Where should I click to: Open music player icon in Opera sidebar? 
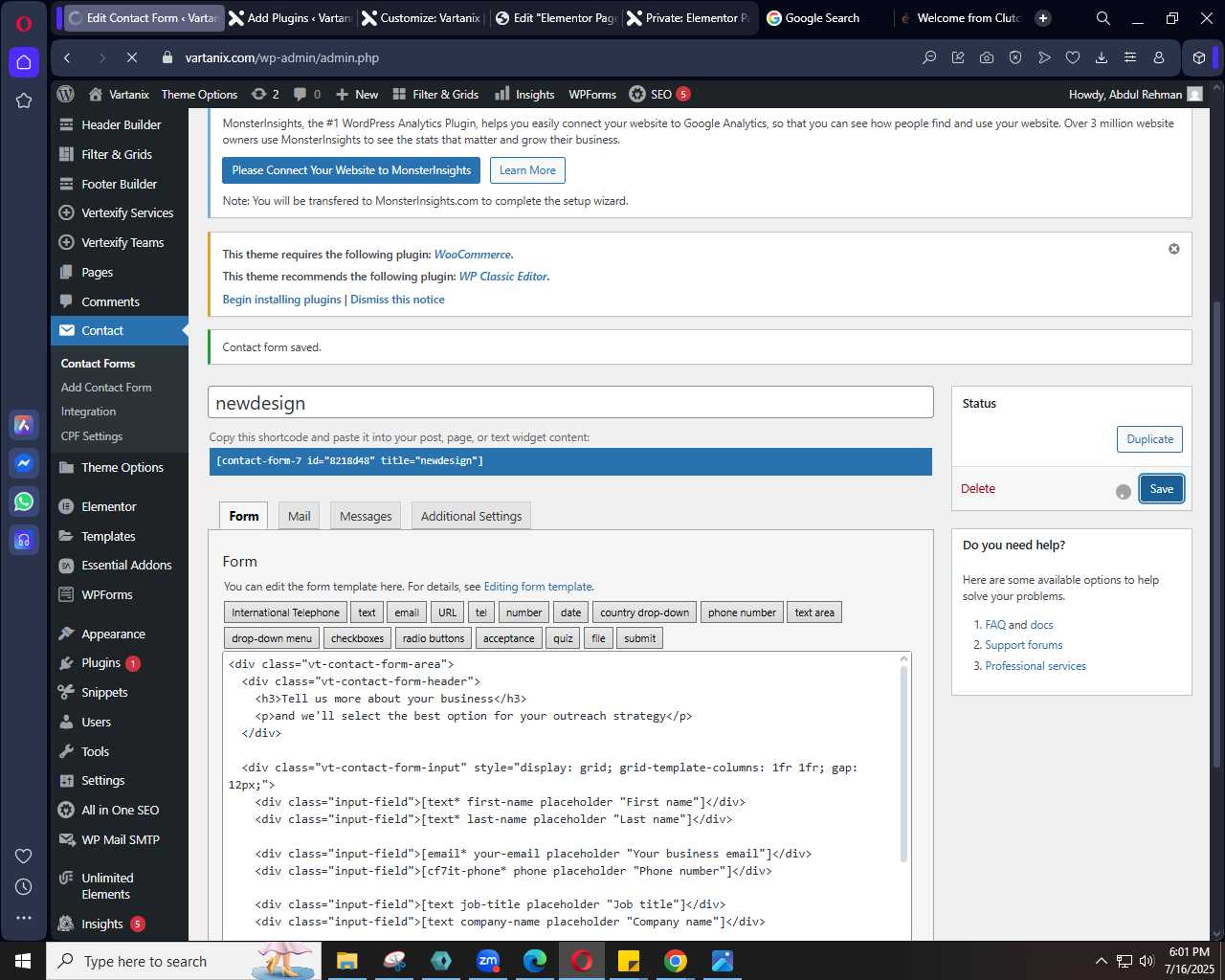(24, 540)
